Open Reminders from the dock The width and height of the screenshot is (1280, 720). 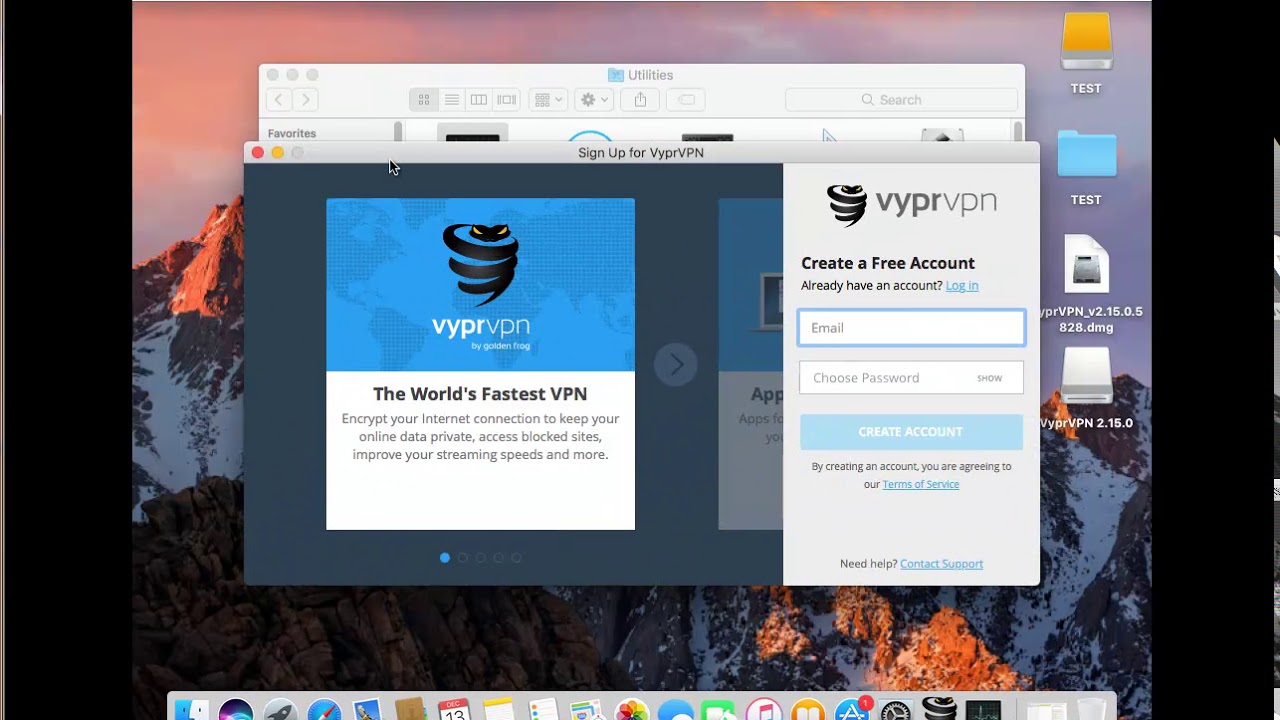pos(542,710)
